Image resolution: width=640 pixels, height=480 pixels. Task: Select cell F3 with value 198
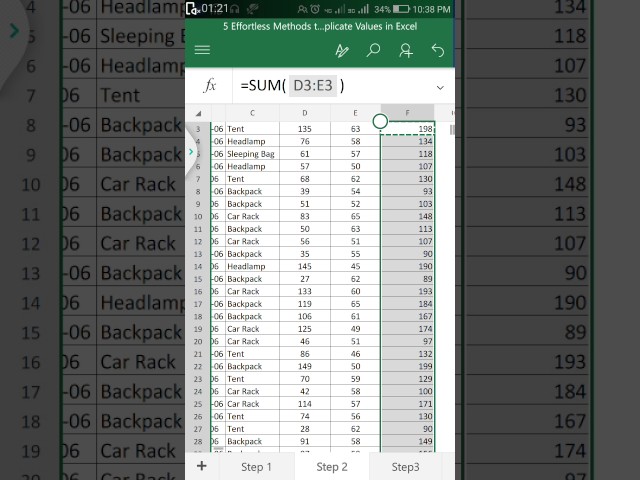407,129
